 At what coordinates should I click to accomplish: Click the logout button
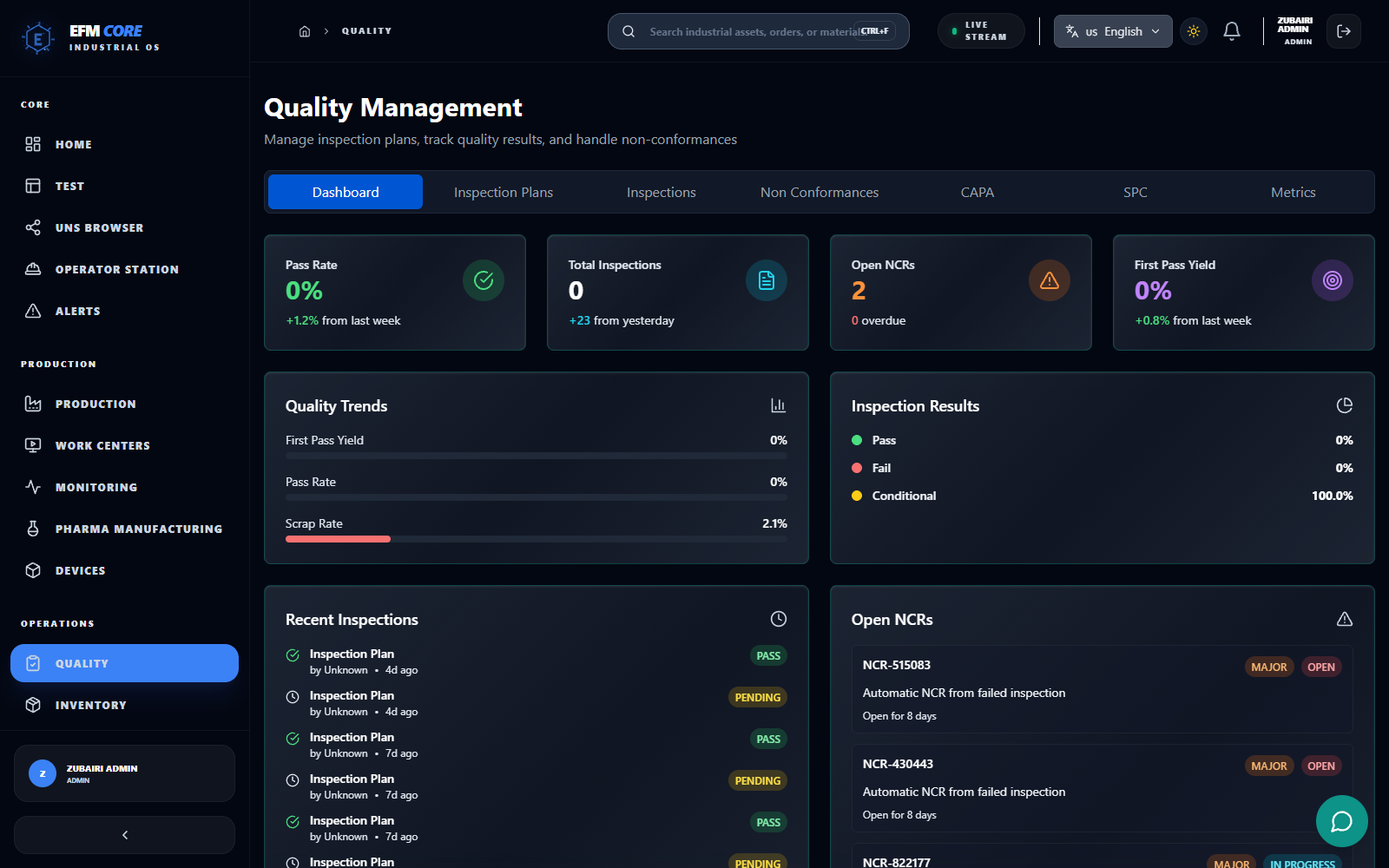1343,30
